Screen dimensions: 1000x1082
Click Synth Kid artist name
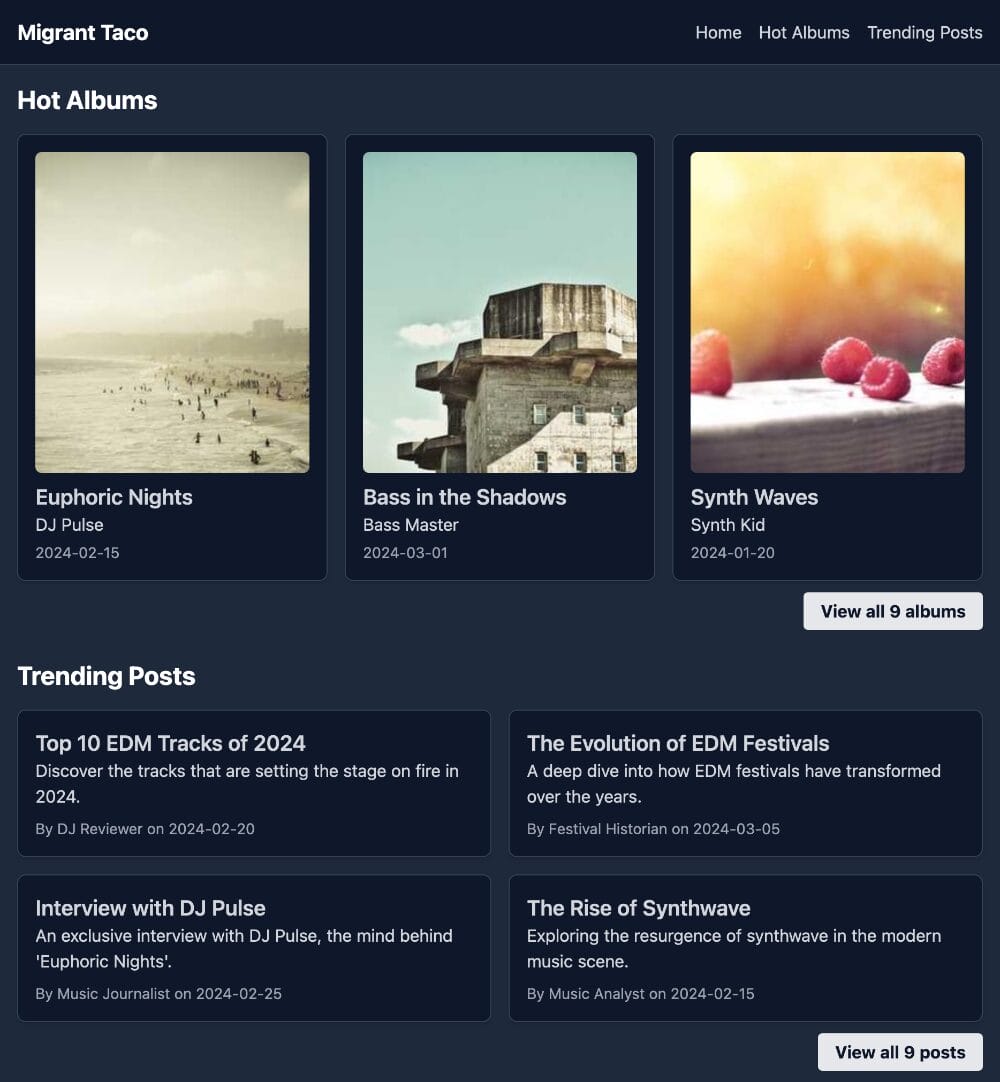tap(727, 525)
